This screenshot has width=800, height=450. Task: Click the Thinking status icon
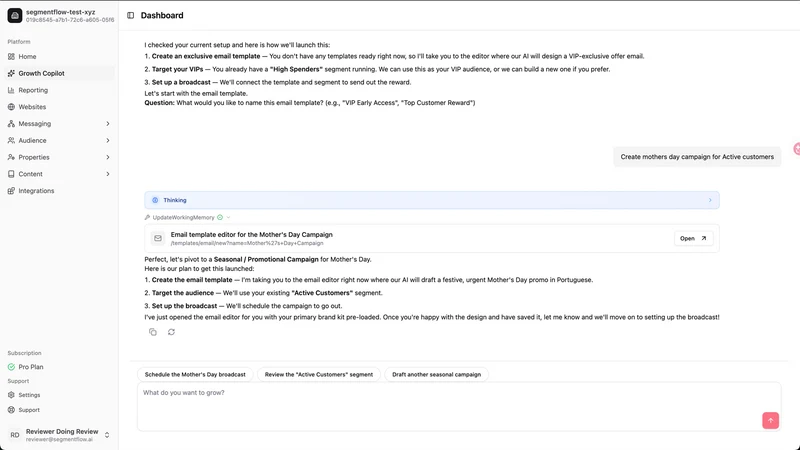click(x=155, y=200)
